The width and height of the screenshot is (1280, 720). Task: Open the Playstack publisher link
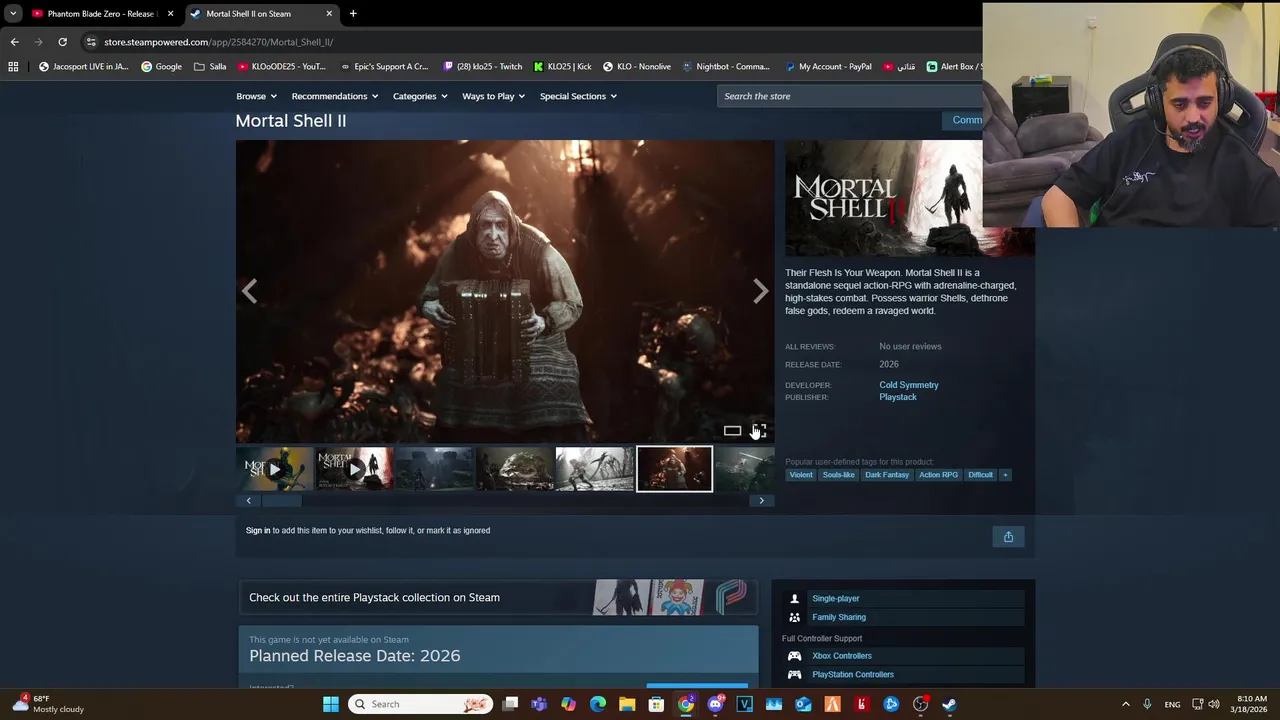[x=897, y=397]
